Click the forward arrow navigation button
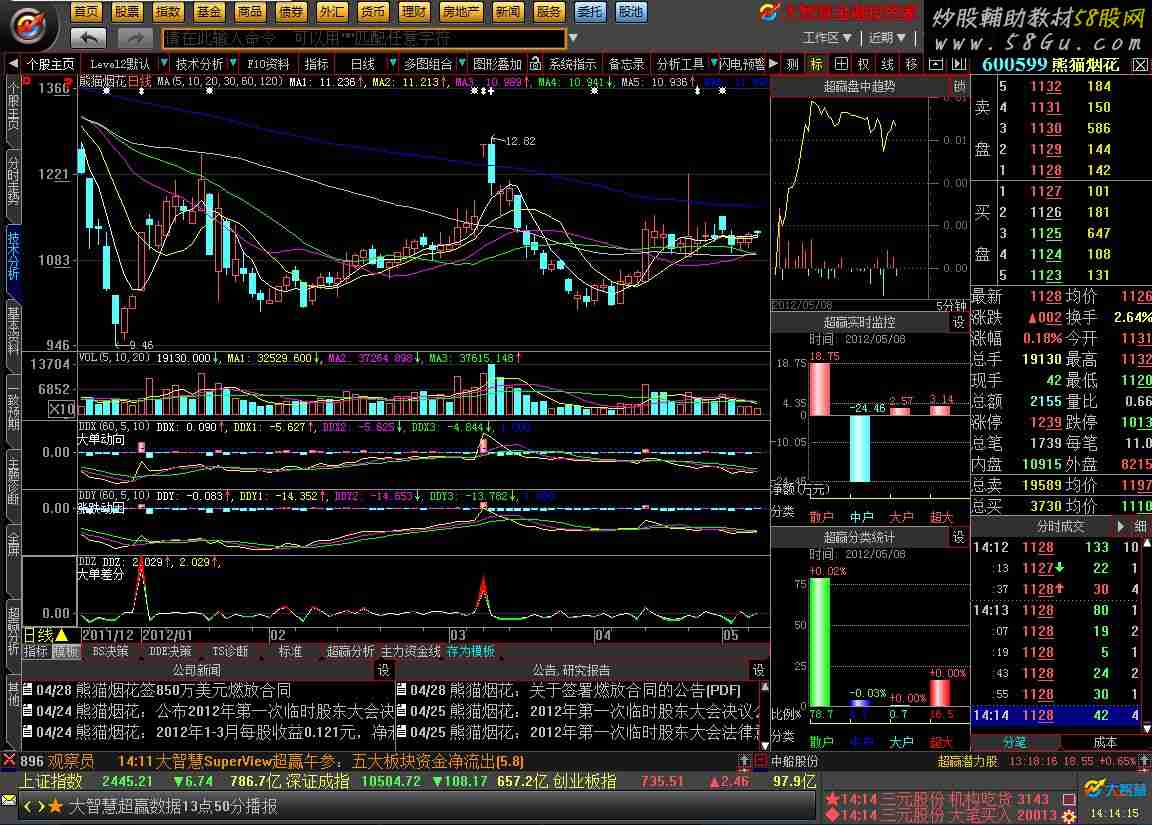 tap(135, 38)
